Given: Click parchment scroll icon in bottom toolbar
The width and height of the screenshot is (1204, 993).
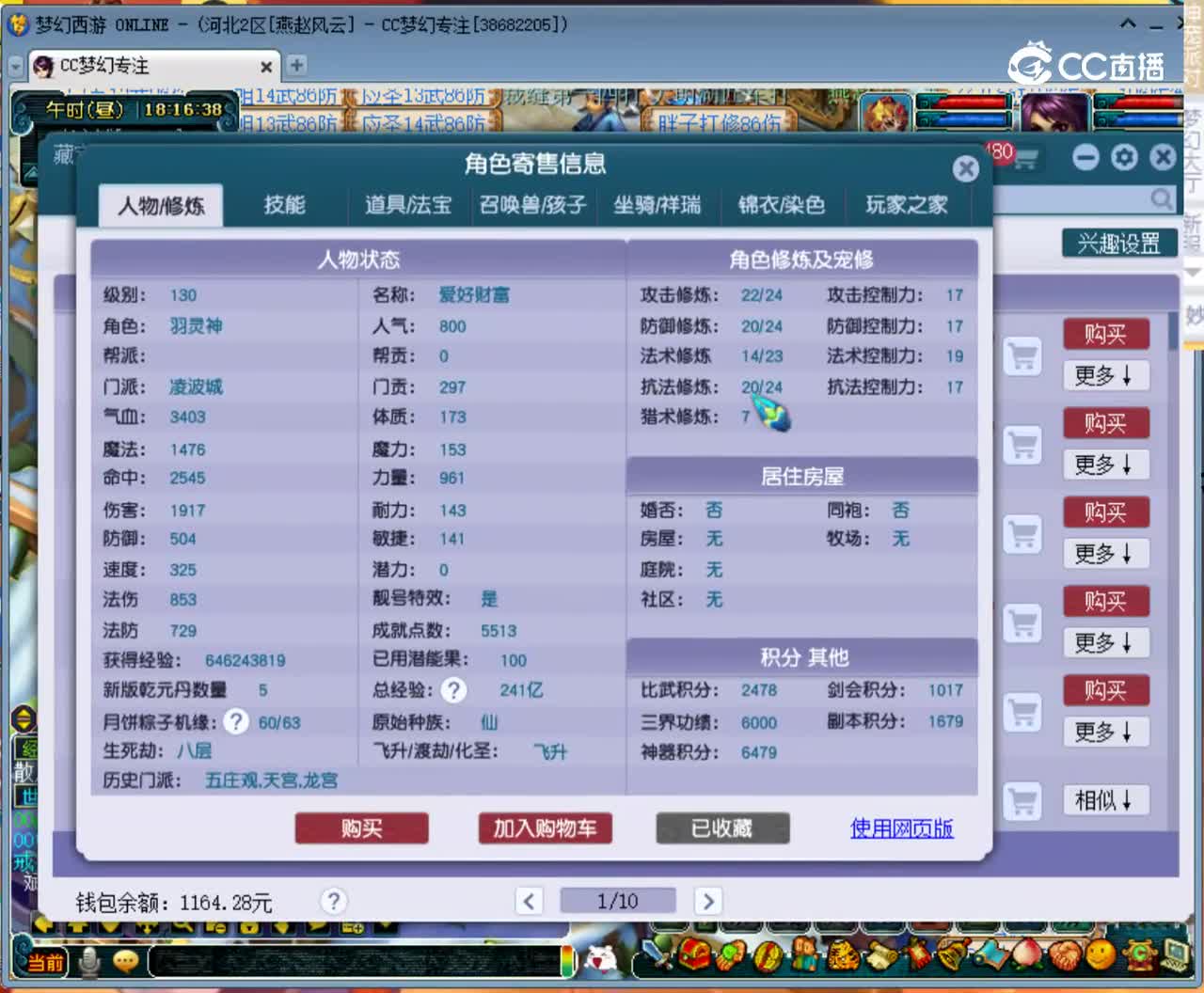Looking at the screenshot, I should pyautogui.click(x=882, y=954).
